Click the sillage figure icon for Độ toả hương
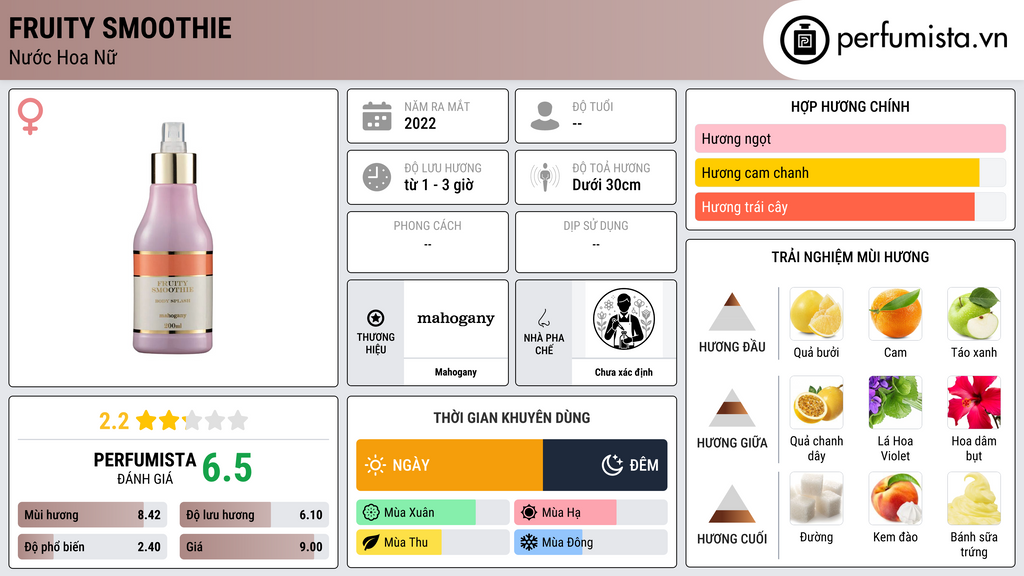1024x576 pixels. click(x=545, y=177)
